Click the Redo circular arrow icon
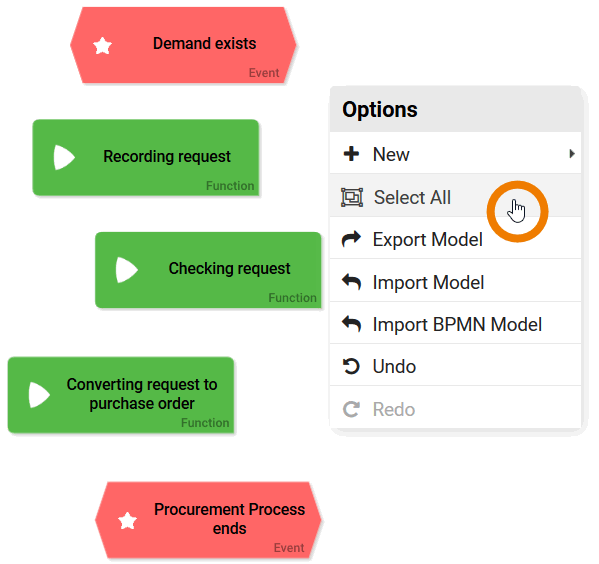The height and width of the screenshot is (564, 599). 351,409
